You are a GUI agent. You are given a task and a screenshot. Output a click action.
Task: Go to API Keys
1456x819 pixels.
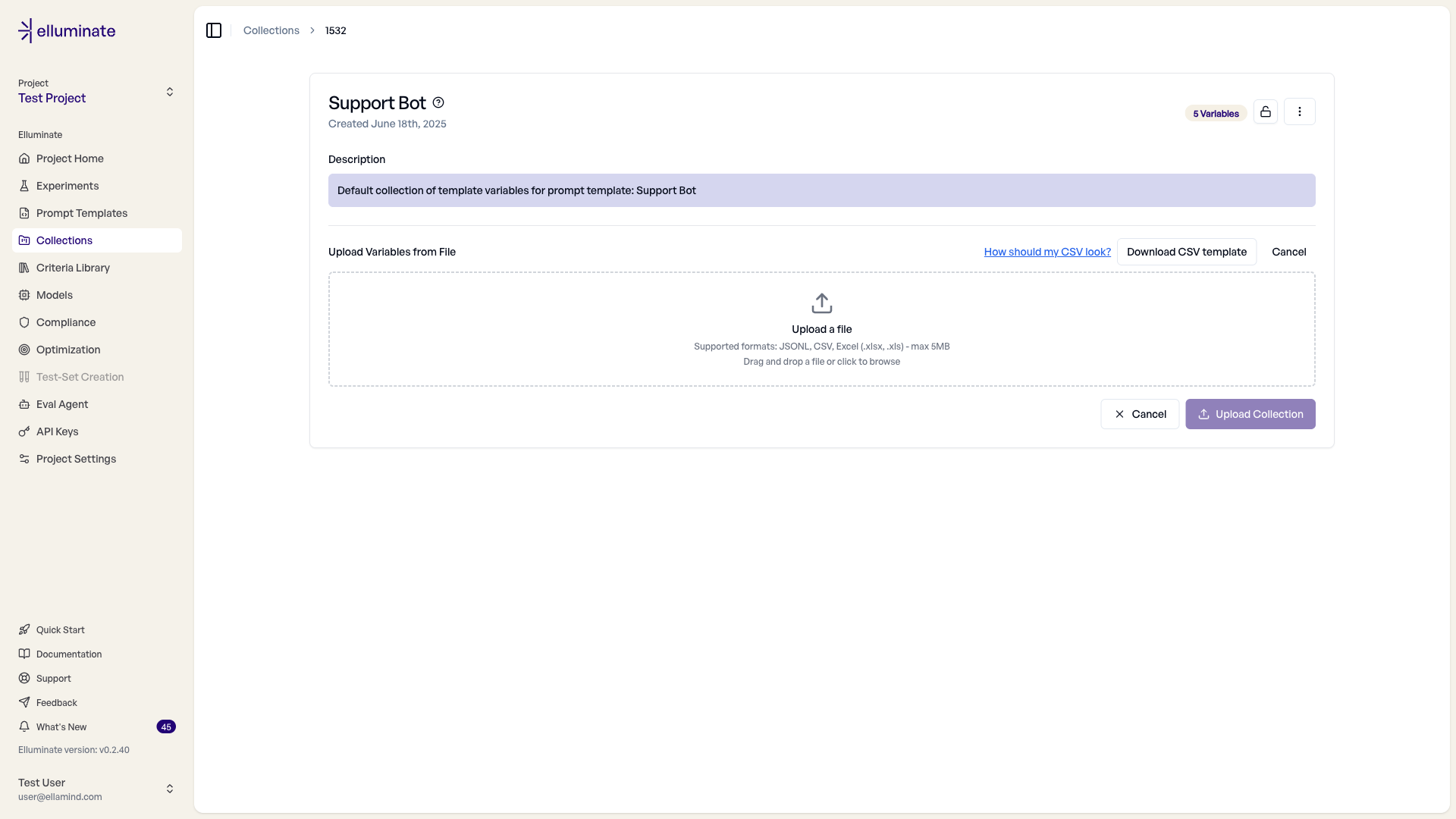58,431
